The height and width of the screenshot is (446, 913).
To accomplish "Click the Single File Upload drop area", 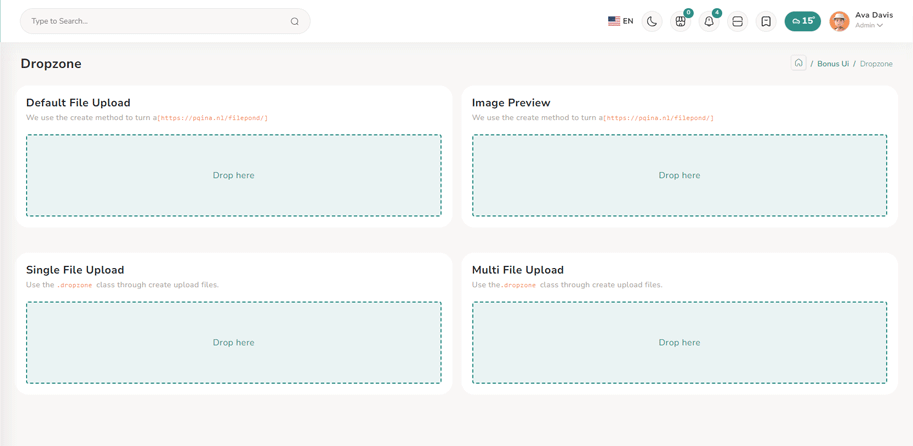I will (x=233, y=342).
